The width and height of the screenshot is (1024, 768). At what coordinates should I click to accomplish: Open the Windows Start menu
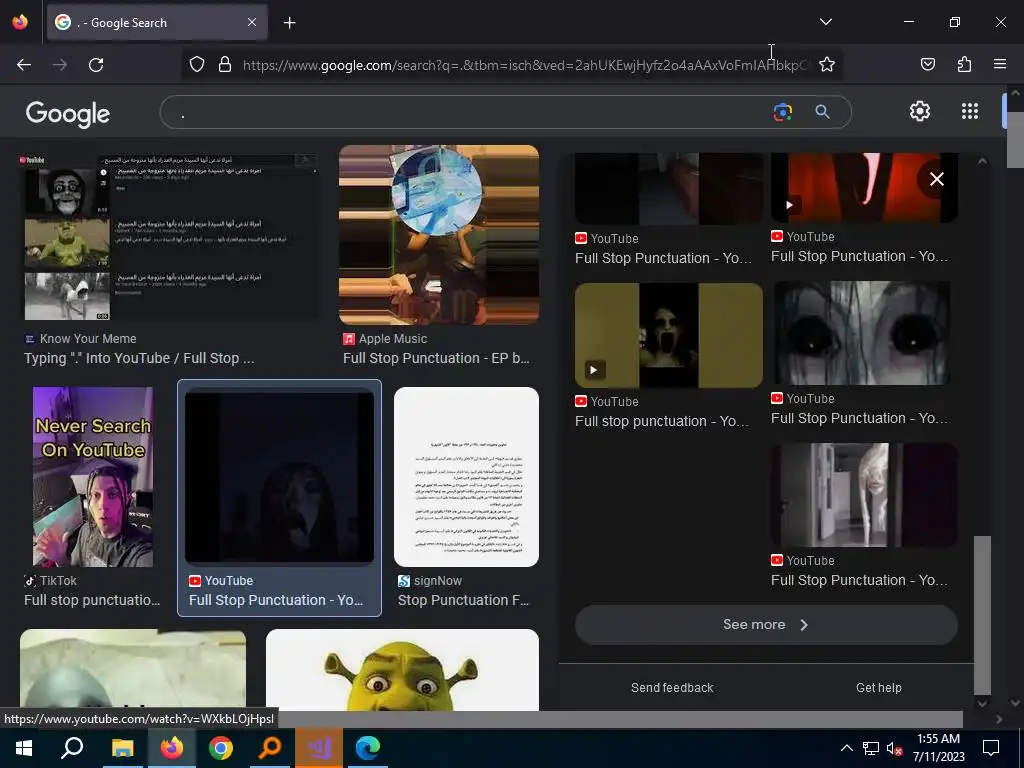click(24, 748)
